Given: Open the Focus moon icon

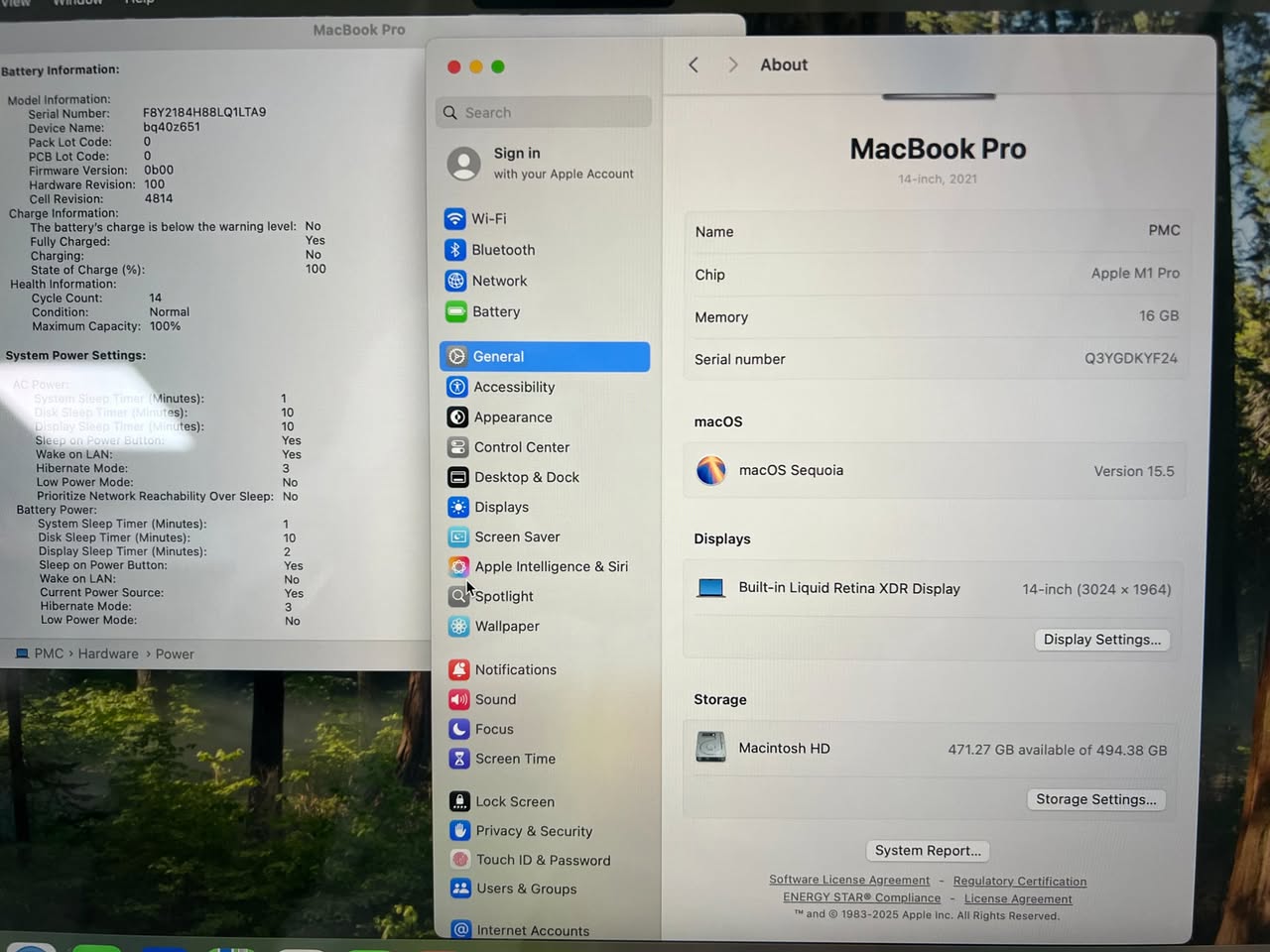Looking at the screenshot, I should (x=458, y=729).
